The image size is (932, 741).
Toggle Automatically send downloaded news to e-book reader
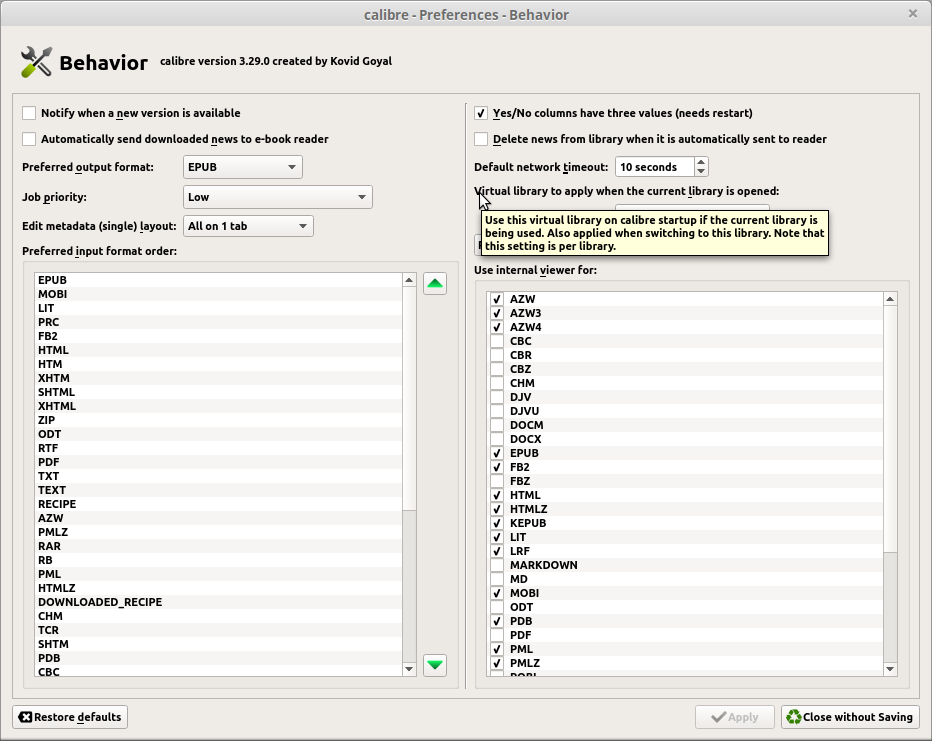29,139
